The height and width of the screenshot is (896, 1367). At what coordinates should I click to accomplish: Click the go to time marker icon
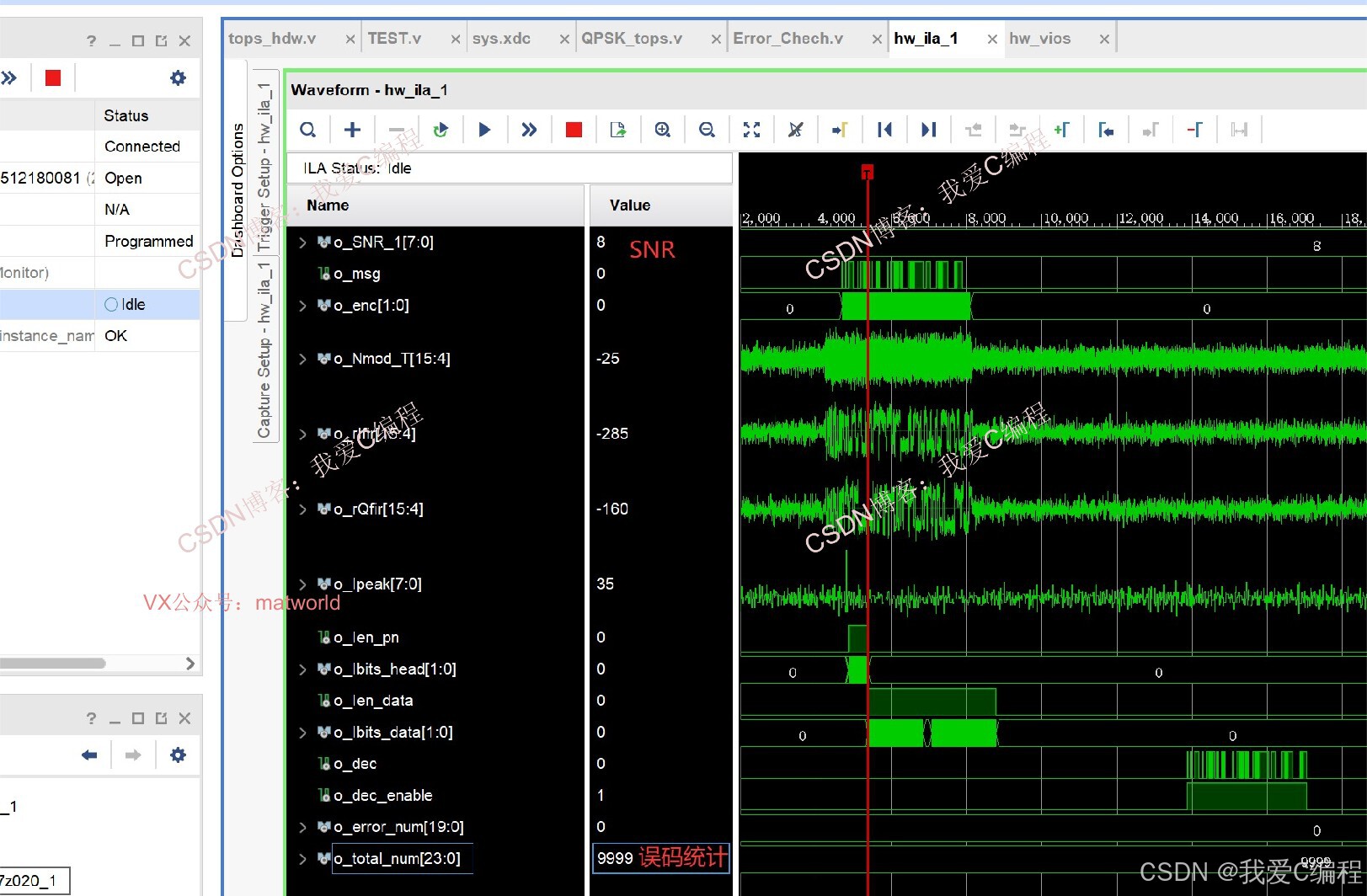point(840,130)
